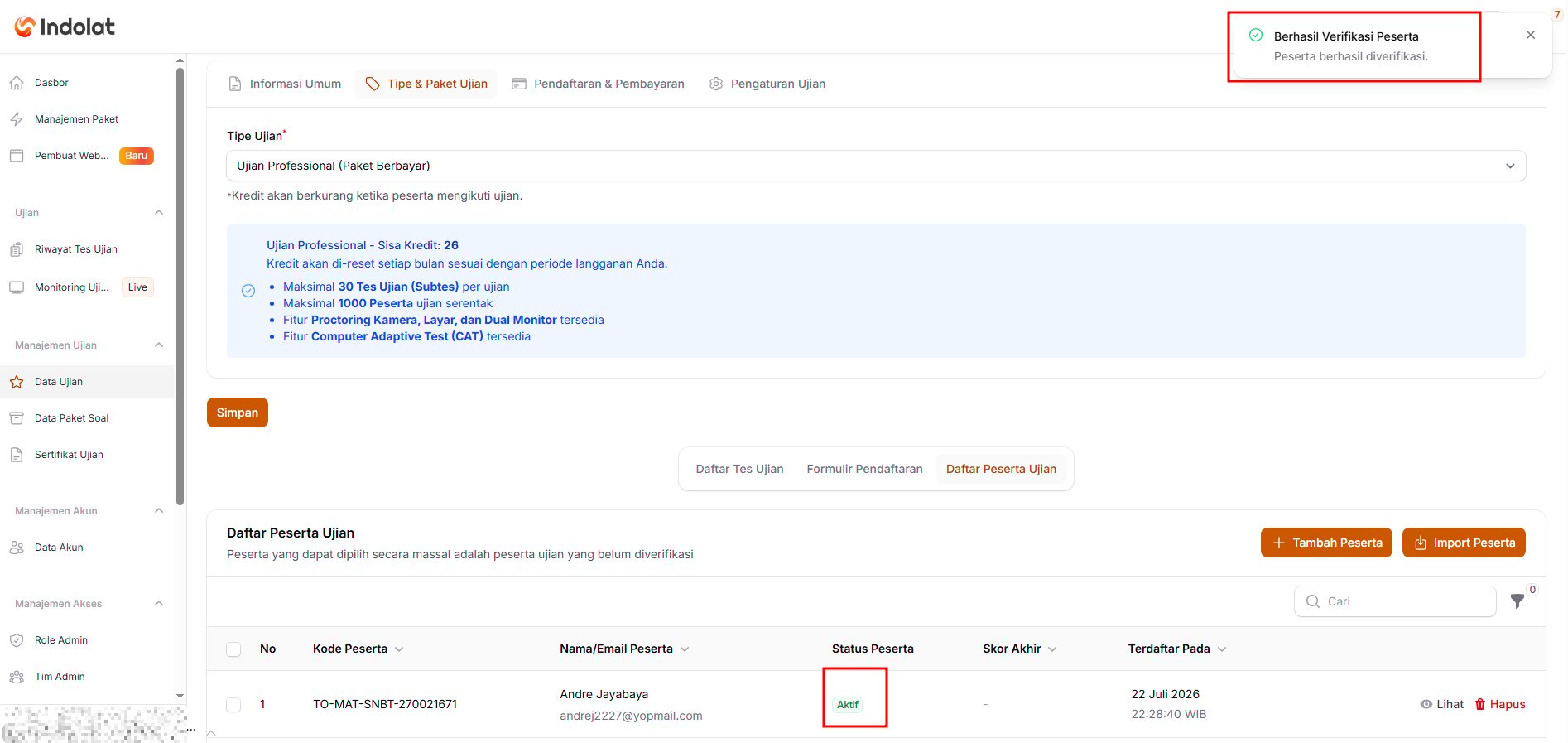Click the date 22 Juli 2026
1568x743 pixels.
(1165, 694)
